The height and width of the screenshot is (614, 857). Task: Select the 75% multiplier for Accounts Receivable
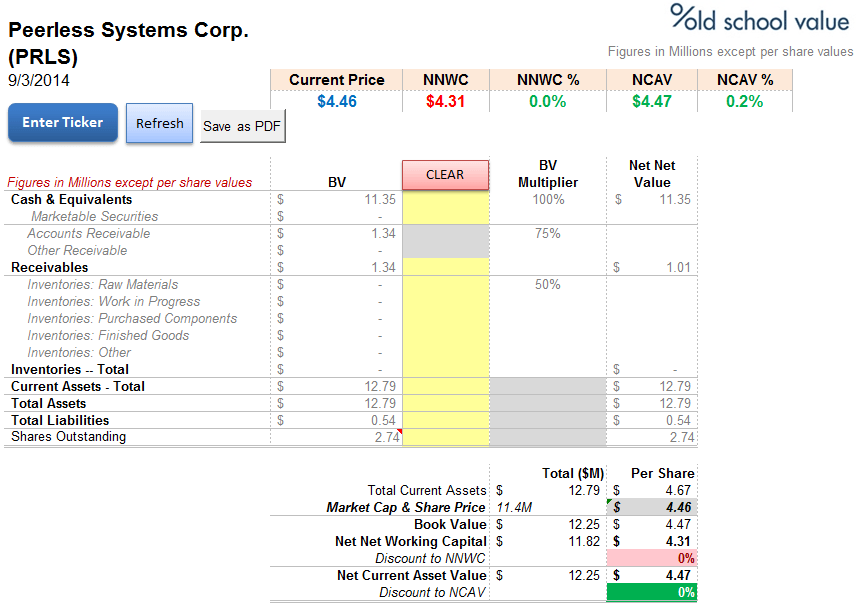548,233
